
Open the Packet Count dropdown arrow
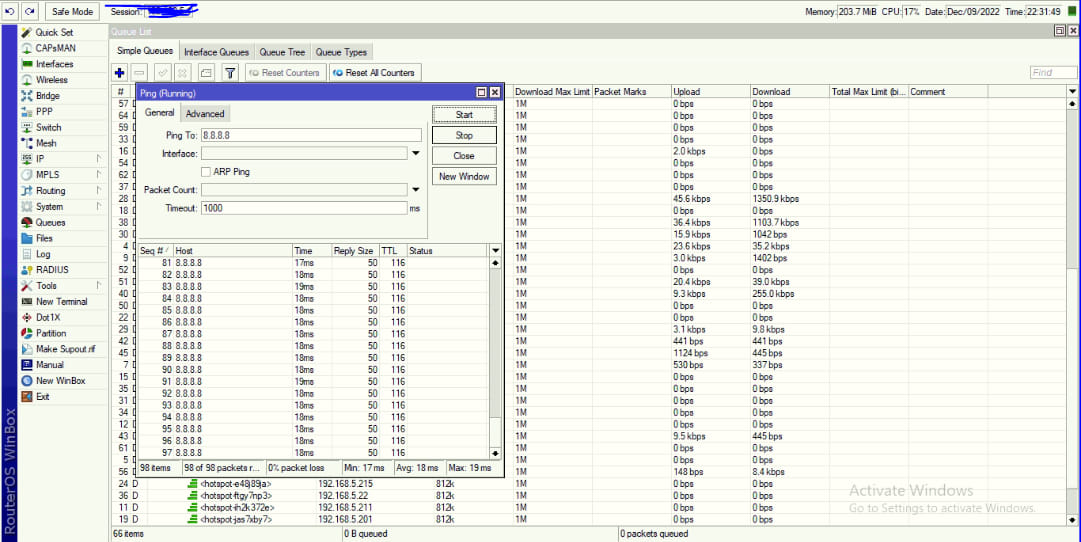tap(416, 190)
